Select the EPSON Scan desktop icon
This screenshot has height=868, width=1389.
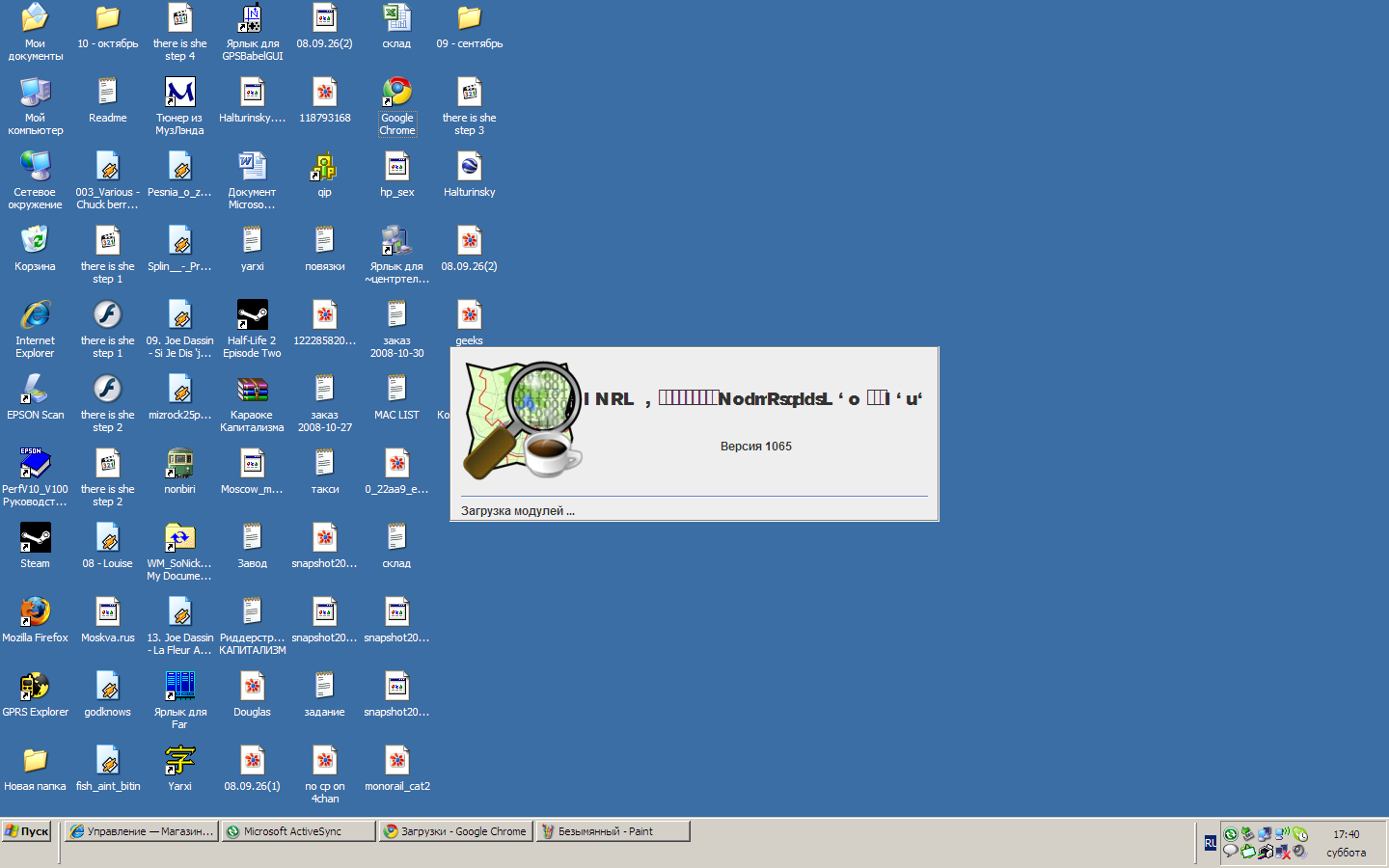(36, 390)
